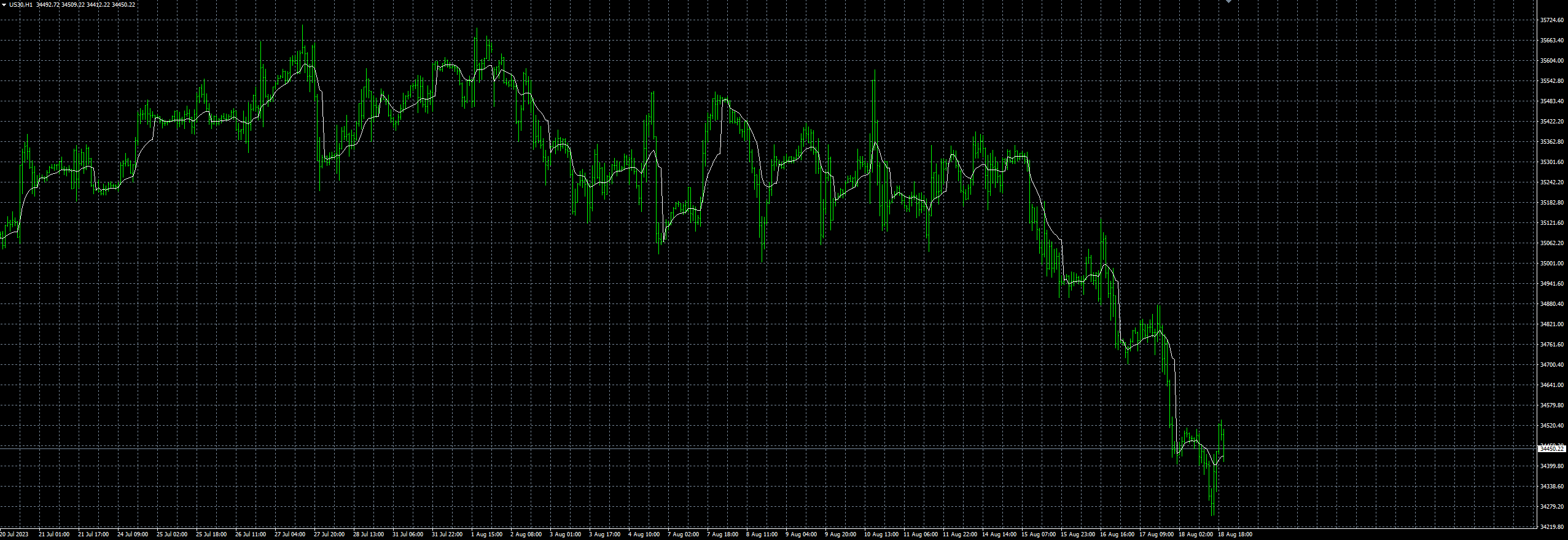Click the US30,H1 chart title text
Viewport: 1568px width, 540px height.
21,5
